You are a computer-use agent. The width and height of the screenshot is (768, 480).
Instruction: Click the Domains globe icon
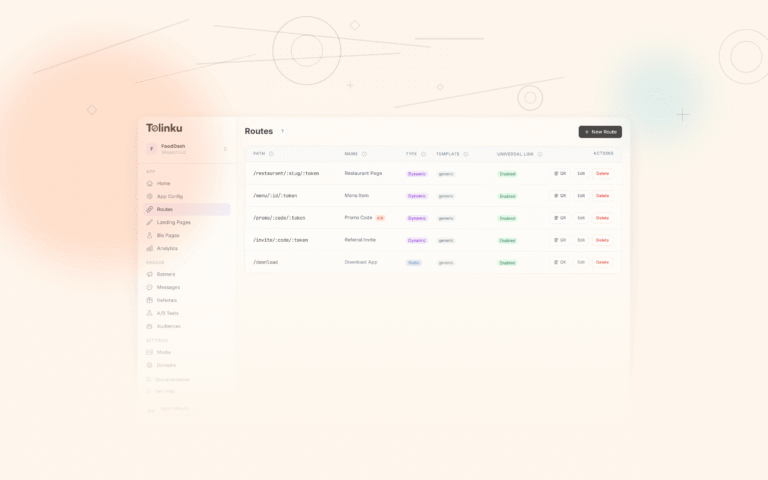pyautogui.click(x=149, y=365)
